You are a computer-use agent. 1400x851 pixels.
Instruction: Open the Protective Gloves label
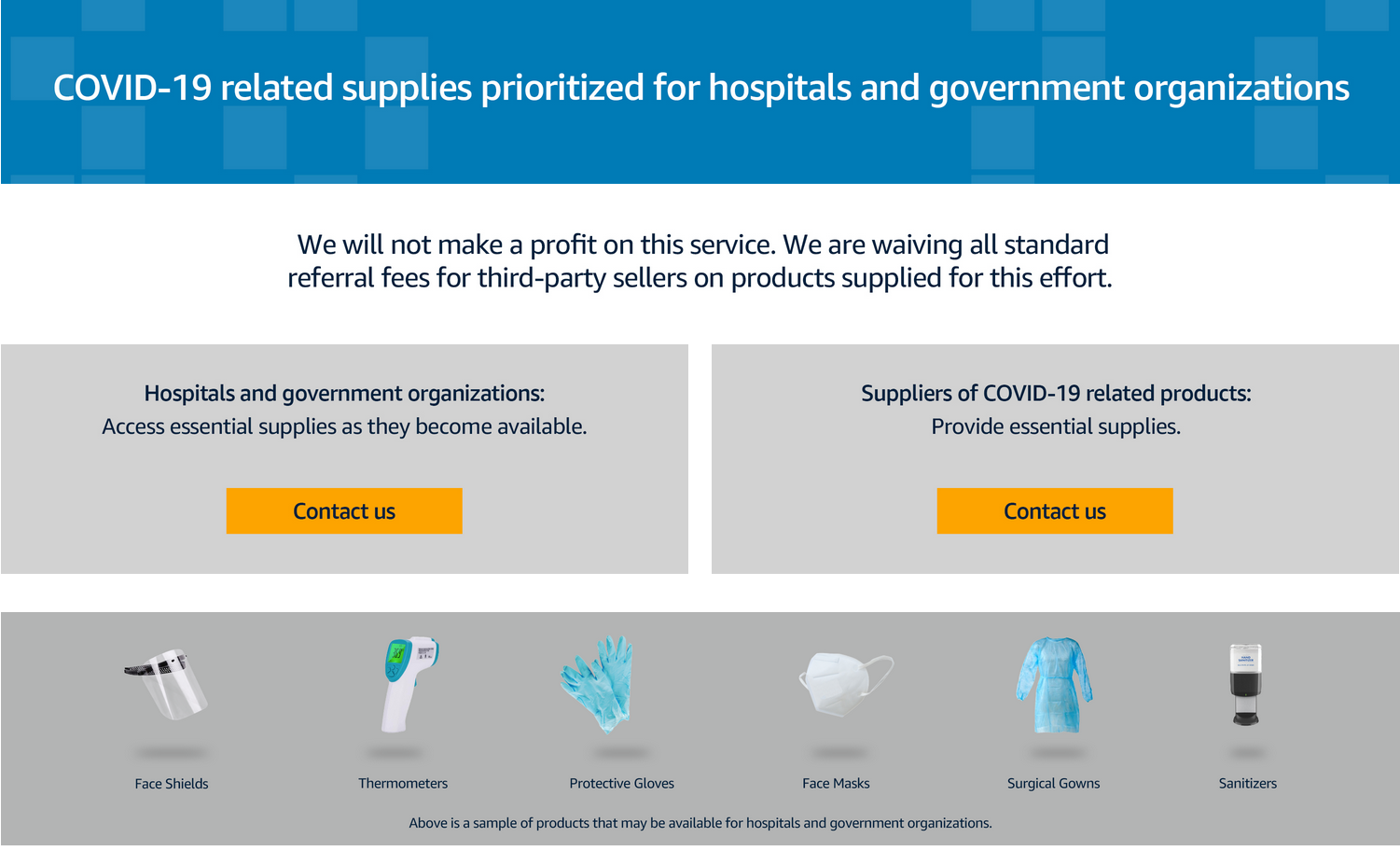(x=622, y=784)
